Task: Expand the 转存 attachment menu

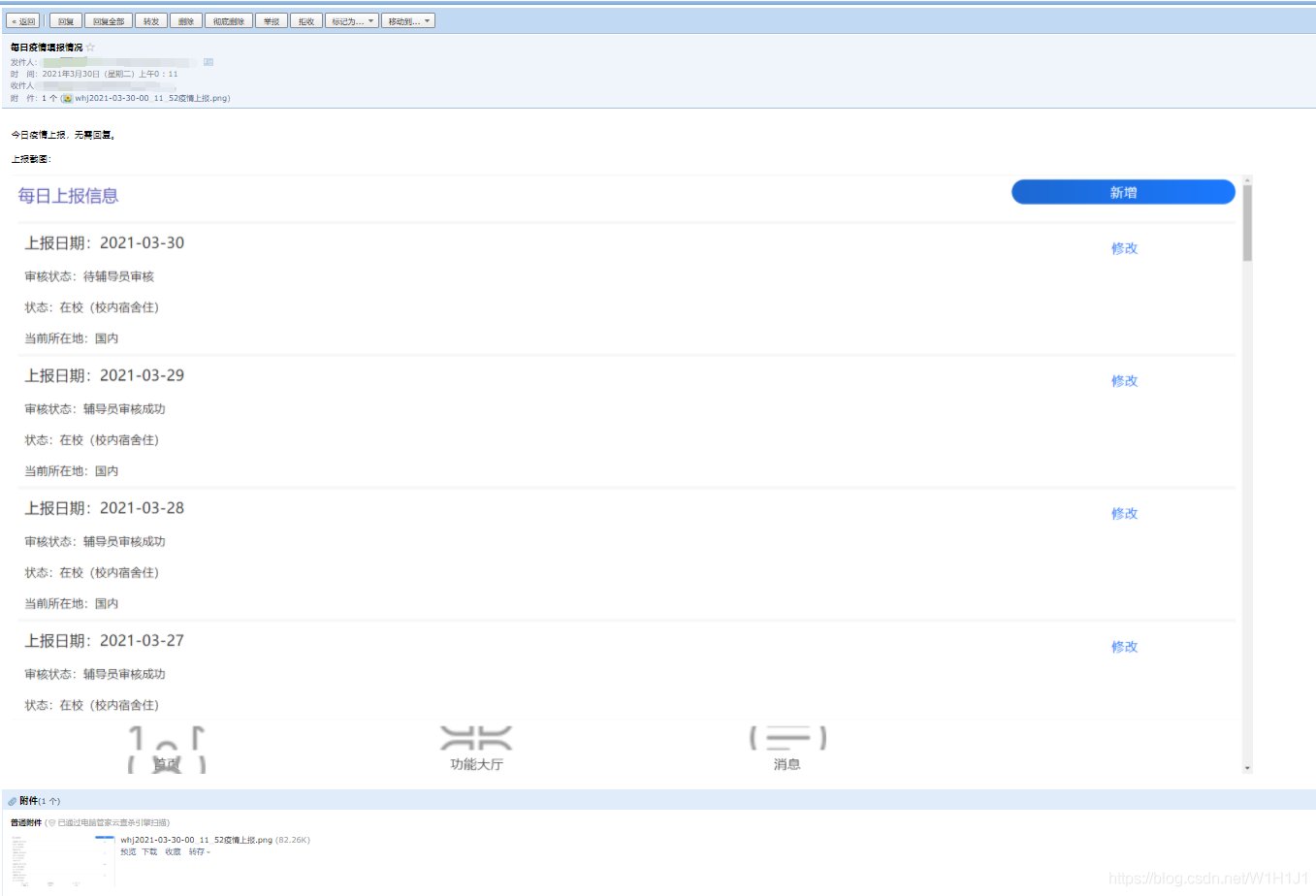Action: pyautogui.click(x=199, y=851)
